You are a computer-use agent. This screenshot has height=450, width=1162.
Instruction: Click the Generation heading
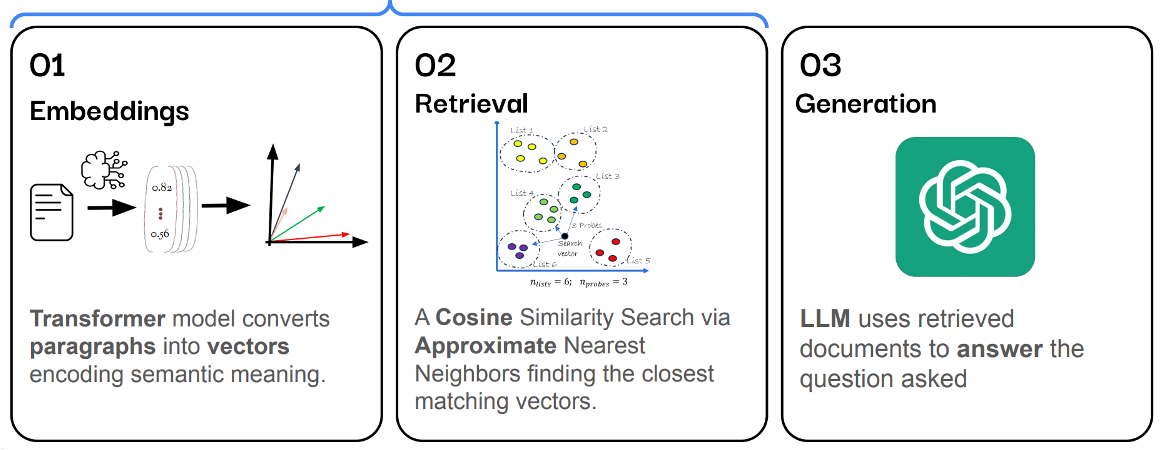(866, 103)
